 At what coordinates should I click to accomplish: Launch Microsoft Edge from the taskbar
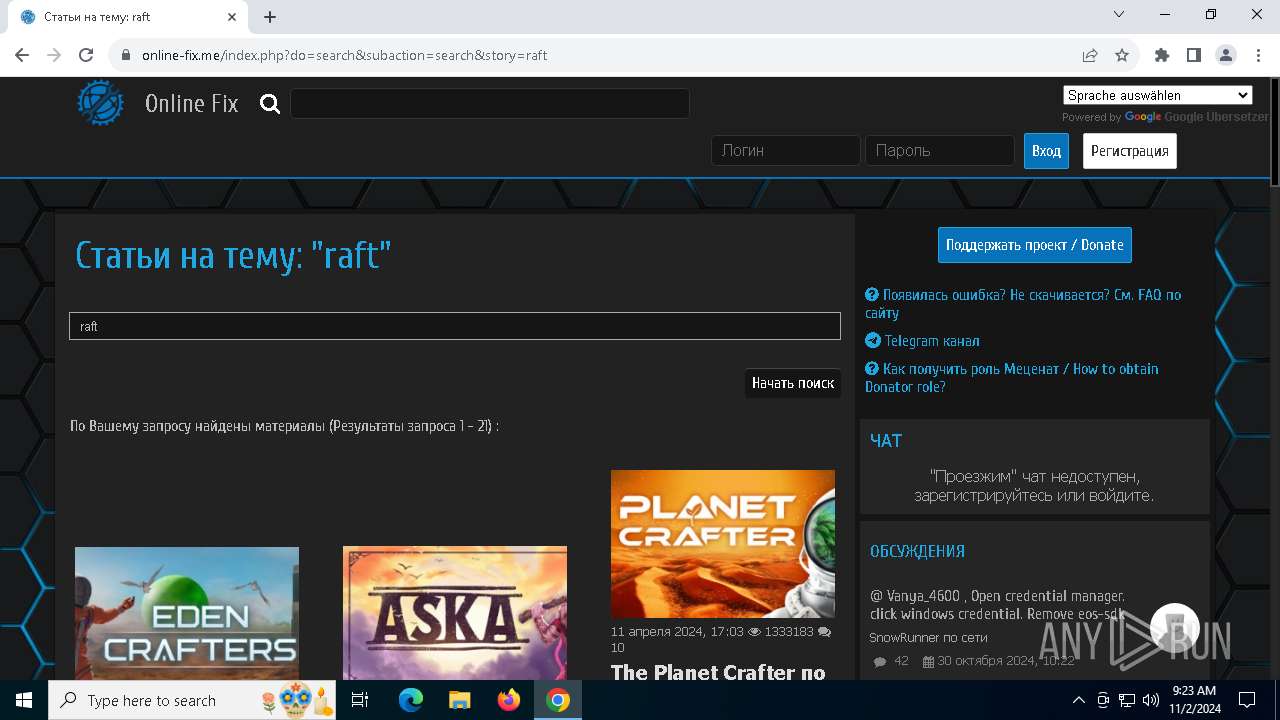411,700
